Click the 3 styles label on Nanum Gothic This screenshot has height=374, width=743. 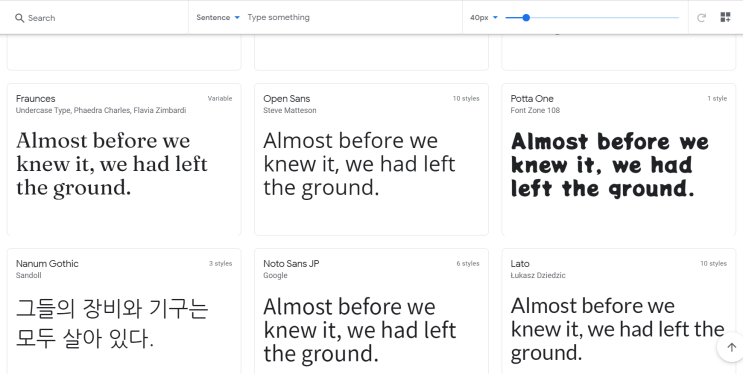click(220, 264)
